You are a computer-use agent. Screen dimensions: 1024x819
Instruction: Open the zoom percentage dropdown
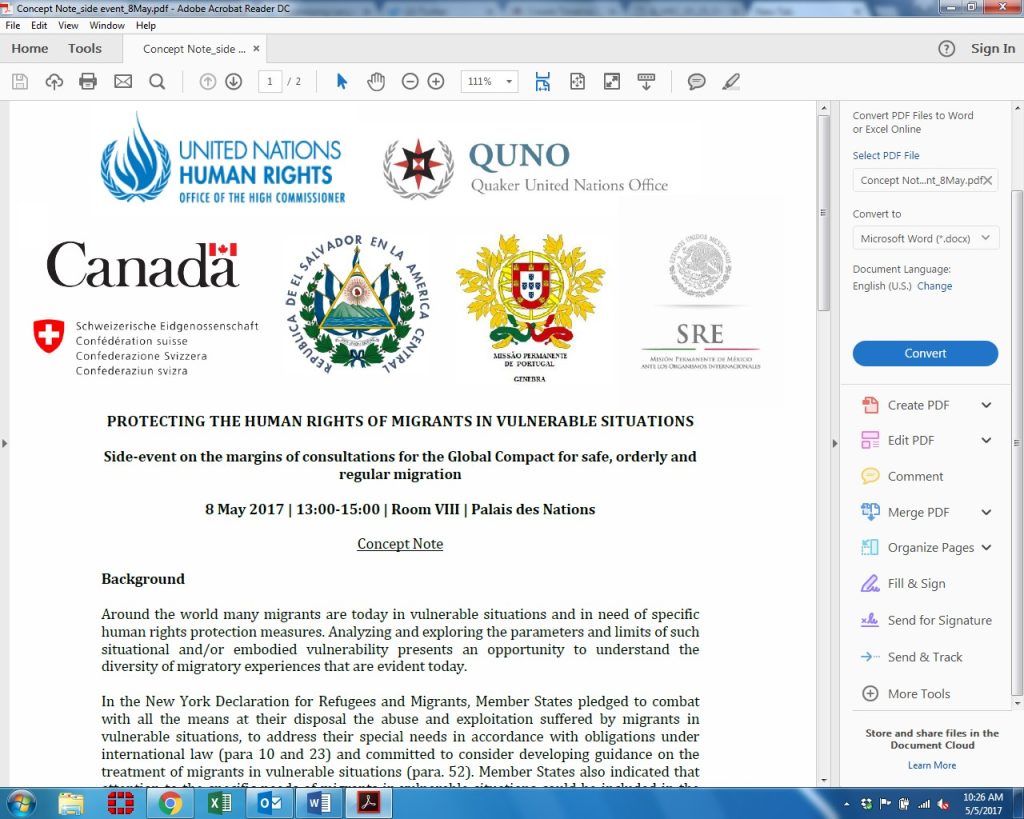click(x=509, y=81)
